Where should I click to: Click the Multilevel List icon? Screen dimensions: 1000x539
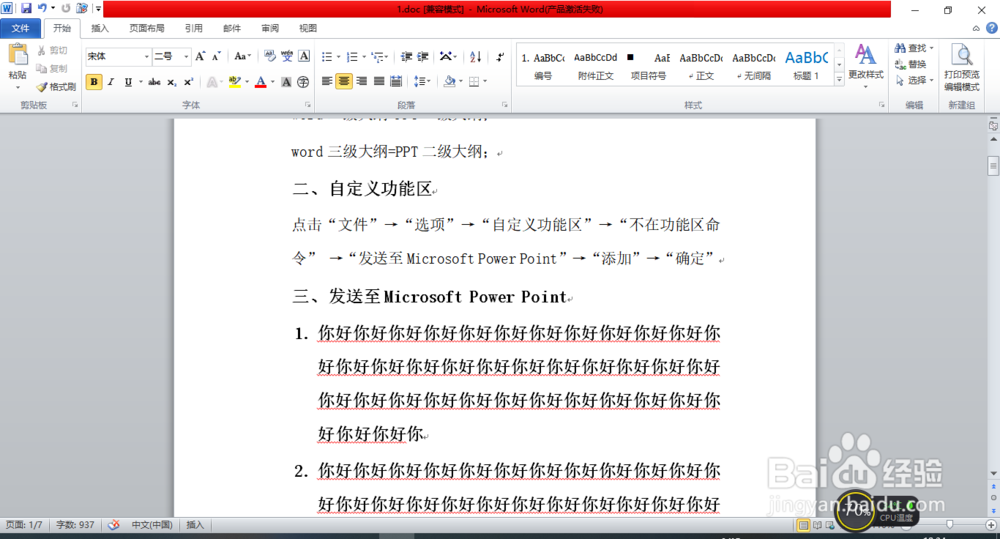coord(378,57)
